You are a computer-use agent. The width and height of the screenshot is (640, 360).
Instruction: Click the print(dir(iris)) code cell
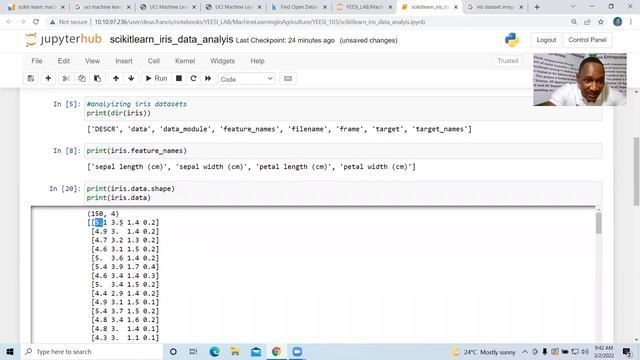[x=343, y=109]
